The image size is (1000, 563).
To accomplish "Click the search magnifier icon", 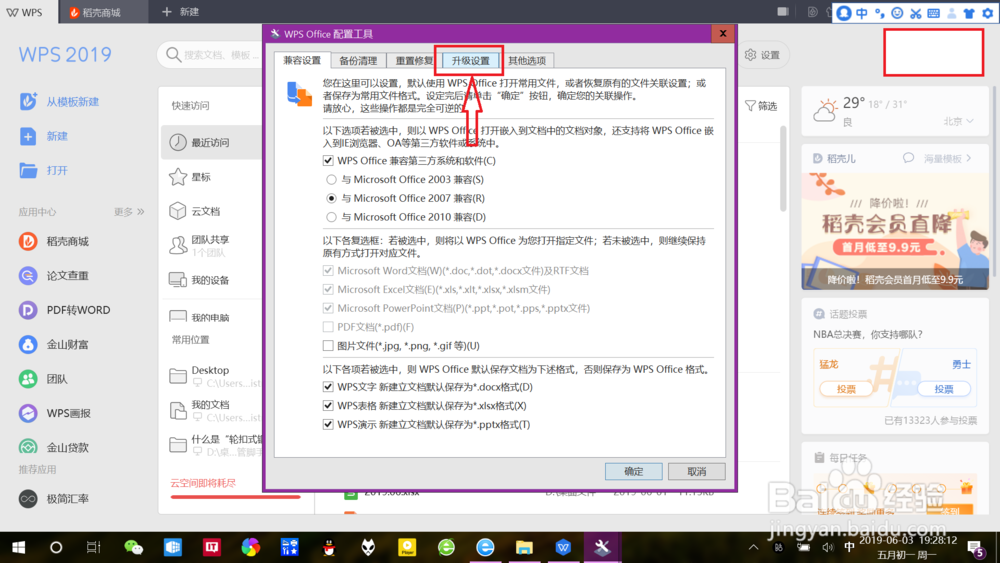I will coord(173,55).
